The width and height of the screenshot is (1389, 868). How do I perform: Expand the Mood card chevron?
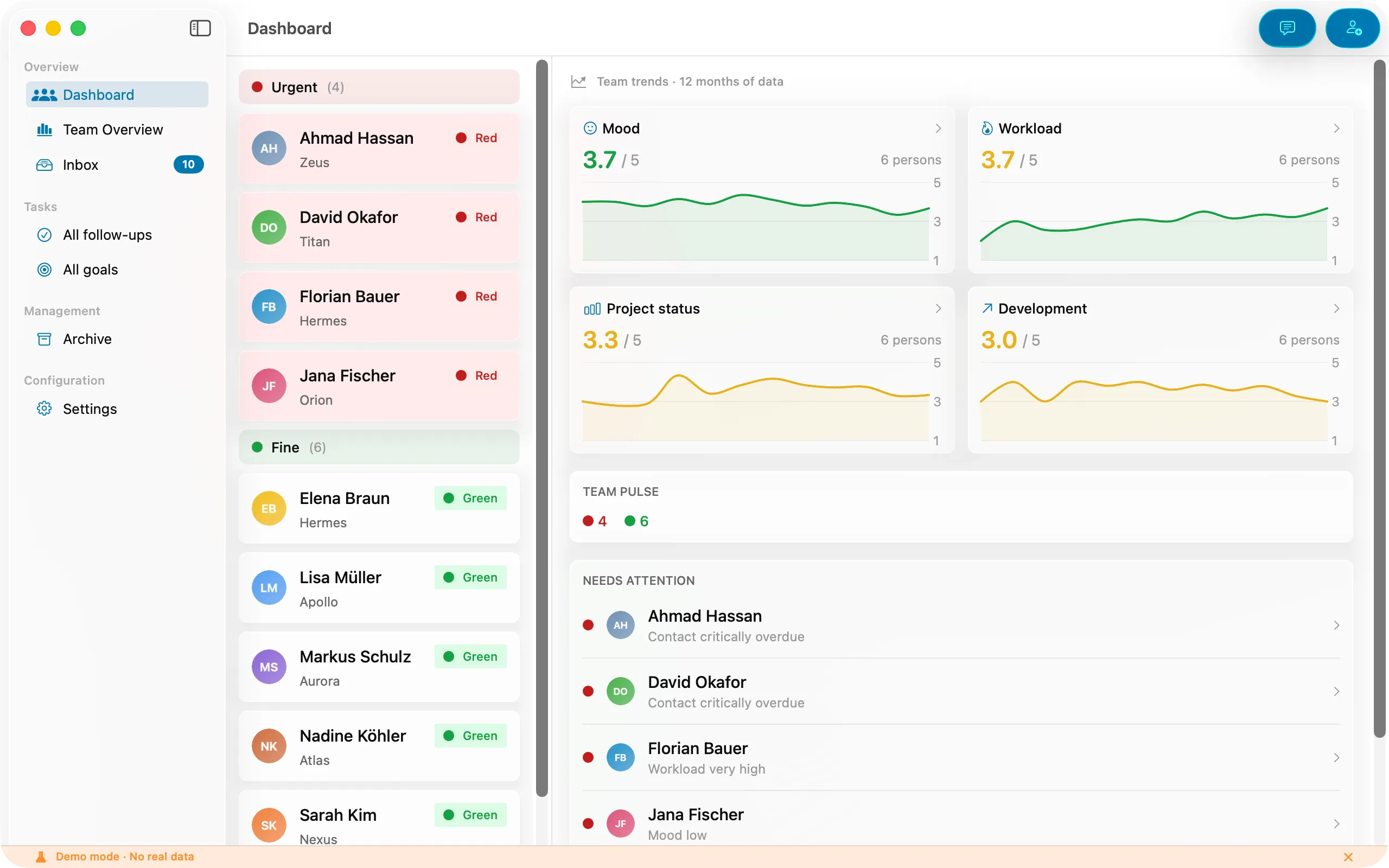pos(938,128)
